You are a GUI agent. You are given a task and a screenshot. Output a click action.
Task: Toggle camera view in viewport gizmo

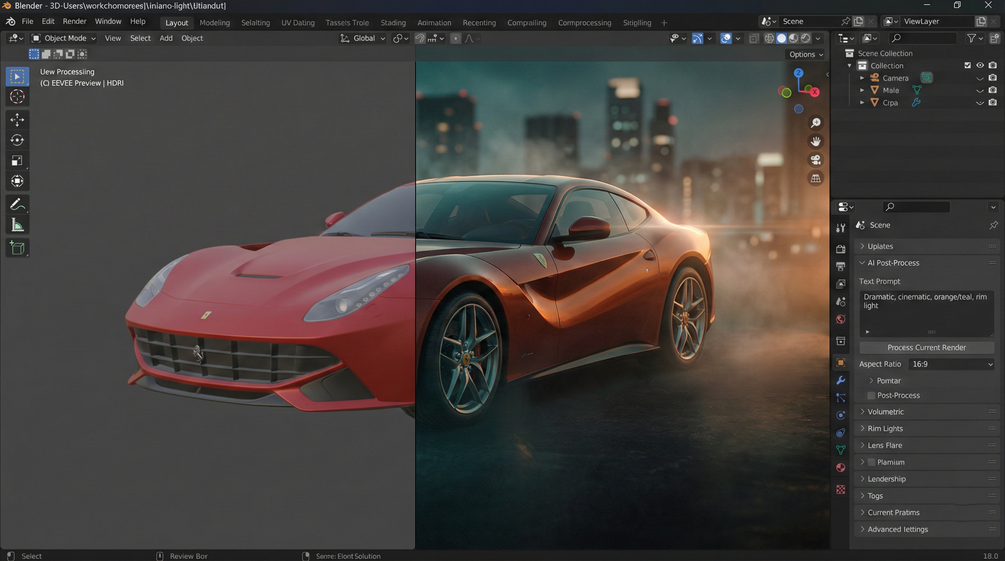click(815, 160)
